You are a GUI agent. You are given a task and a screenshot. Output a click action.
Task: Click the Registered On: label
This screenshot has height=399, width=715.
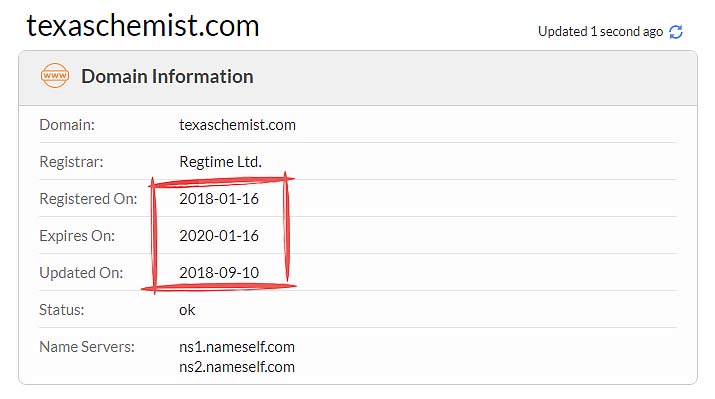pos(88,199)
